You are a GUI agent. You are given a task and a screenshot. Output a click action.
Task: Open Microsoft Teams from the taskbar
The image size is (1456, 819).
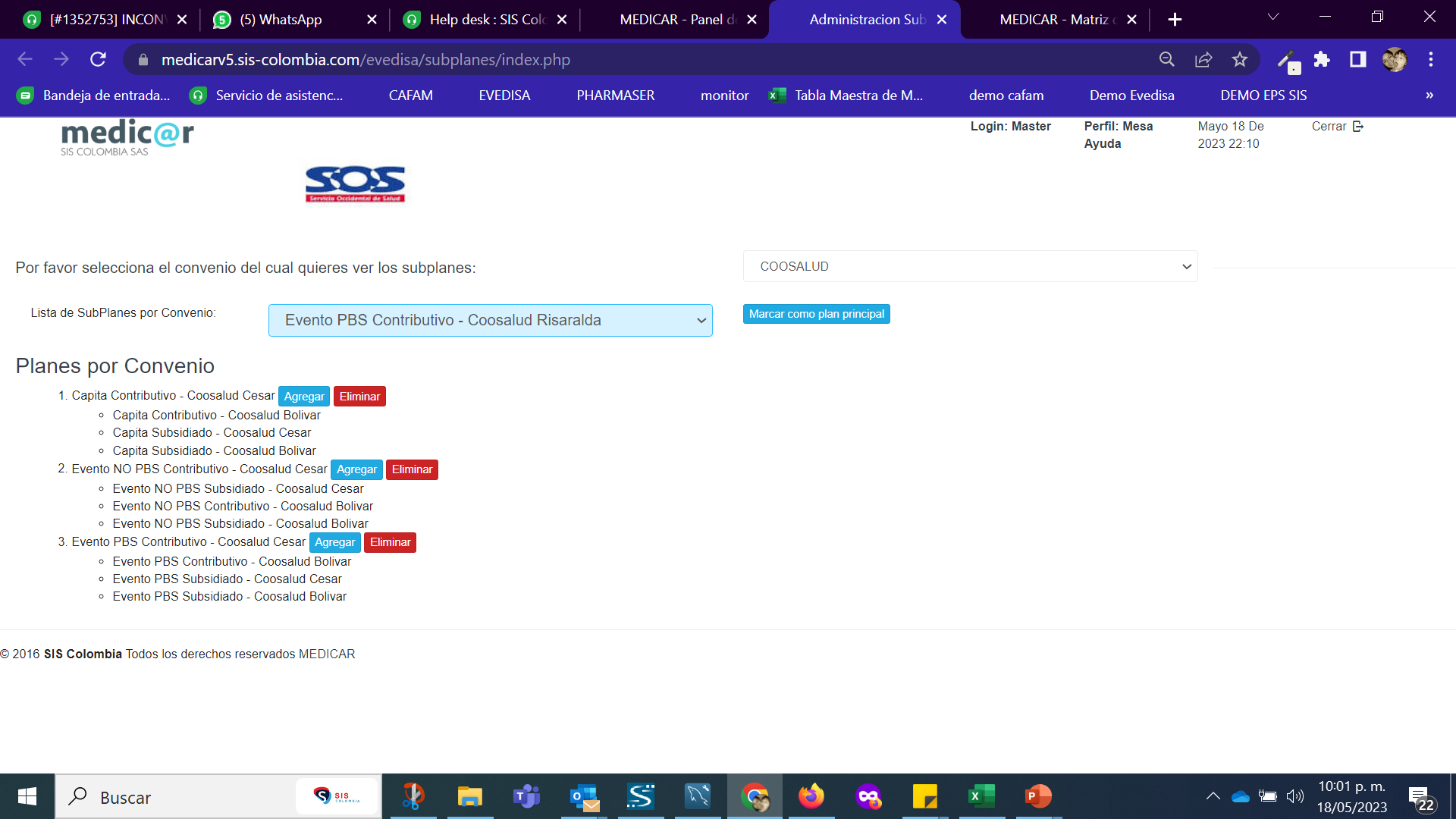526,796
